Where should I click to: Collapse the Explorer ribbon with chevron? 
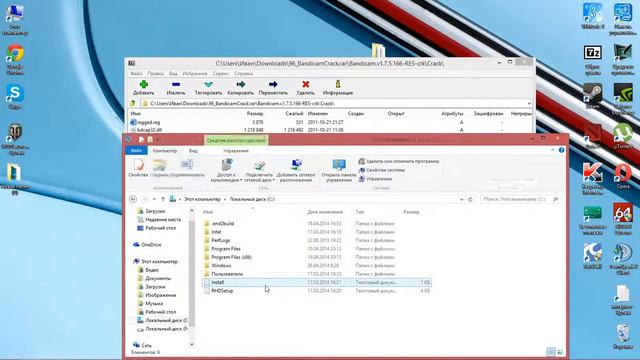click(x=553, y=150)
